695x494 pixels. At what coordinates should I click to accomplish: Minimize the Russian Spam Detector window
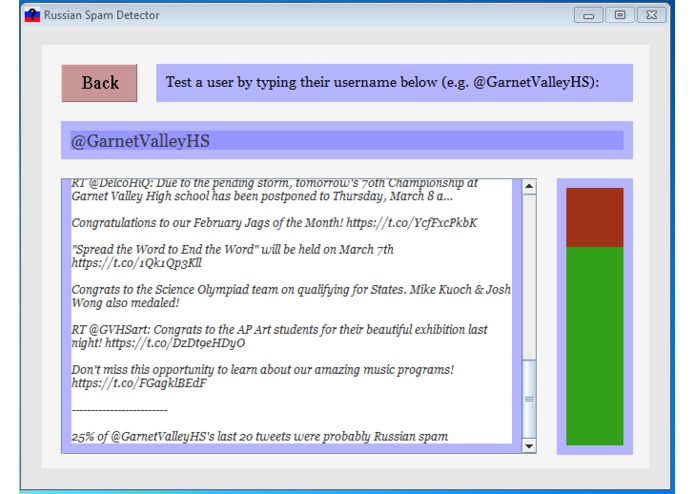(x=588, y=15)
